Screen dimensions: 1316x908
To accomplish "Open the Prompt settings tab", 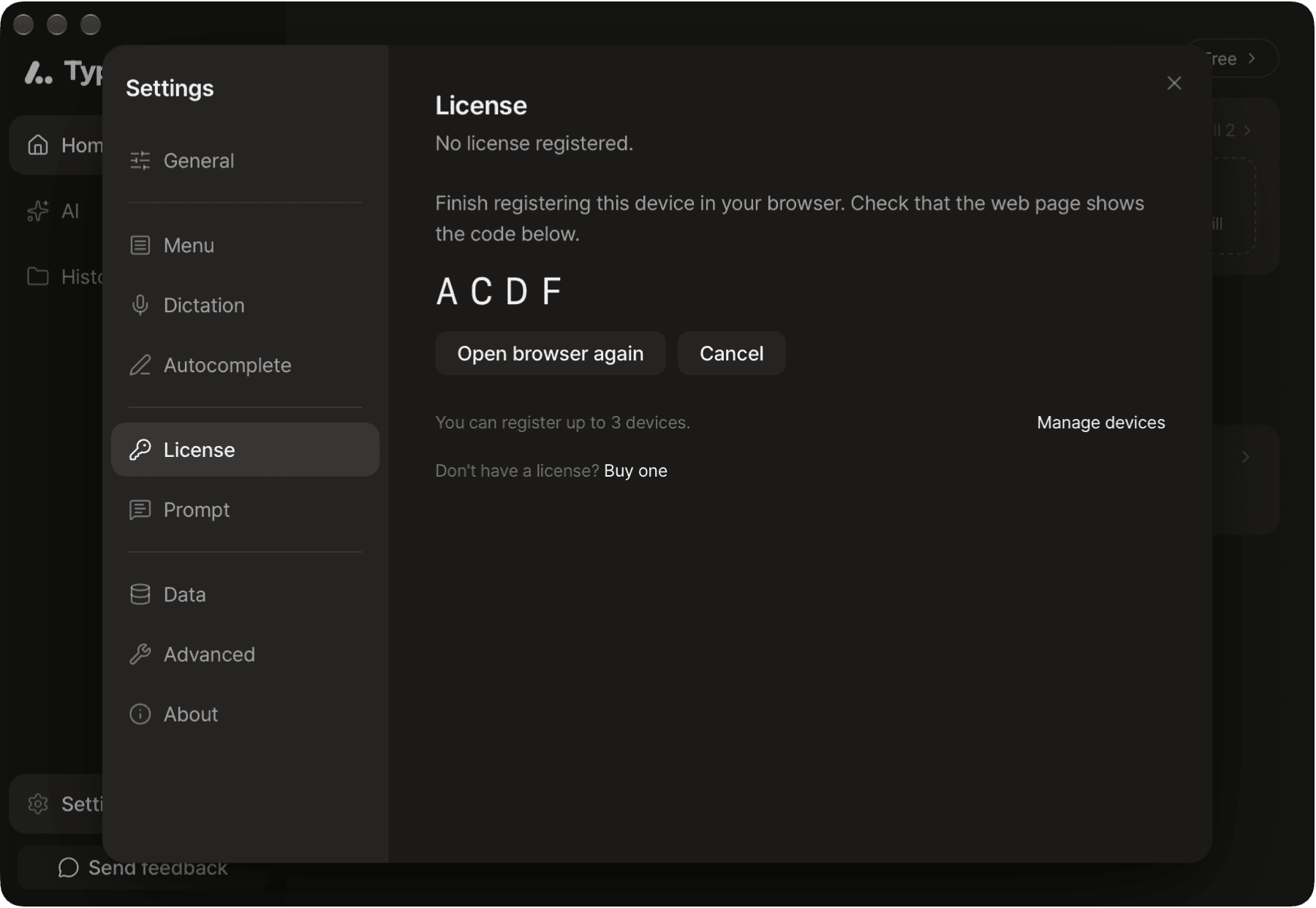I will [x=245, y=510].
